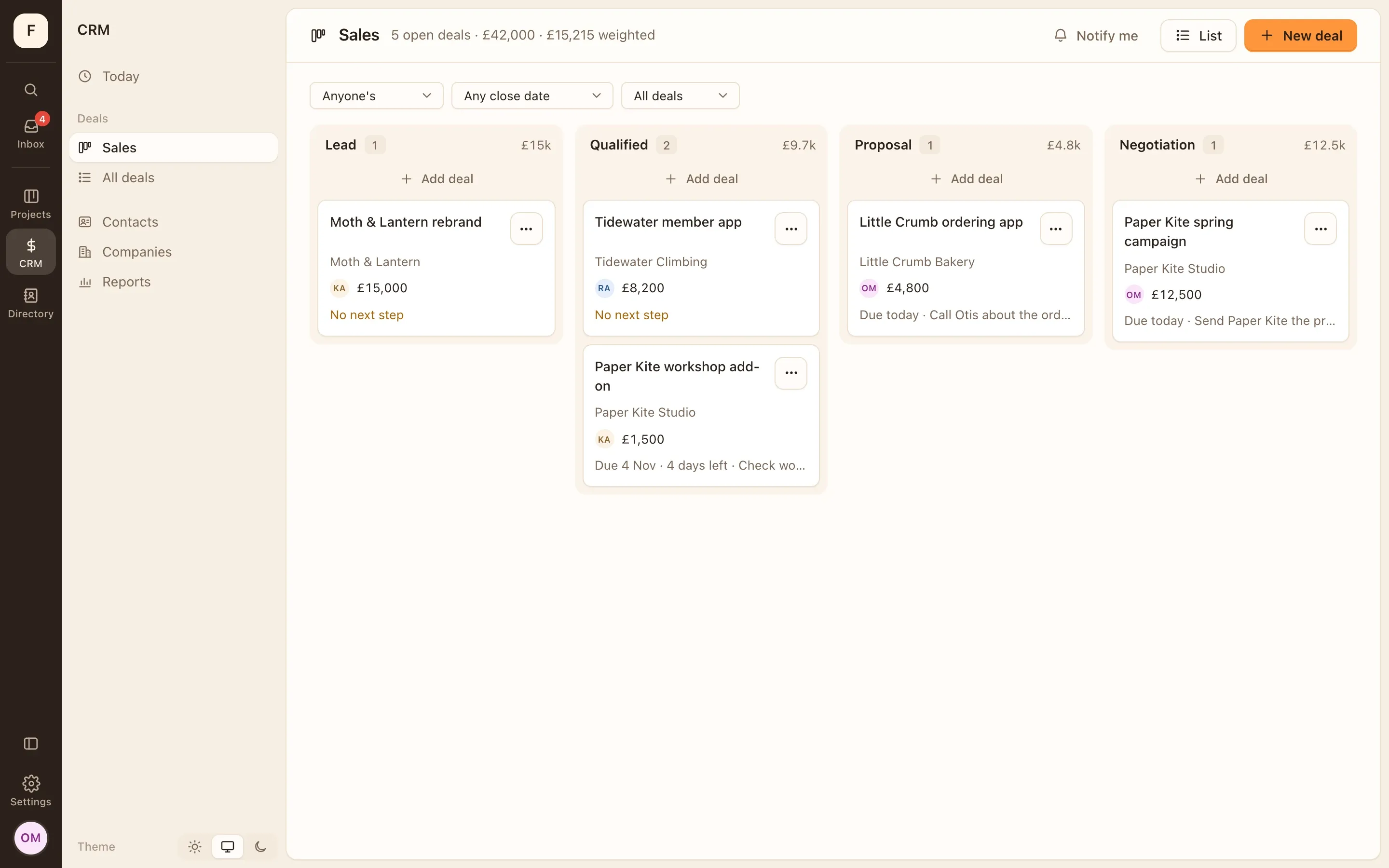Open more options for Little Crumb ordering app
Screen dimensions: 1389x868
pyautogui.click(x=1056, y=229)
